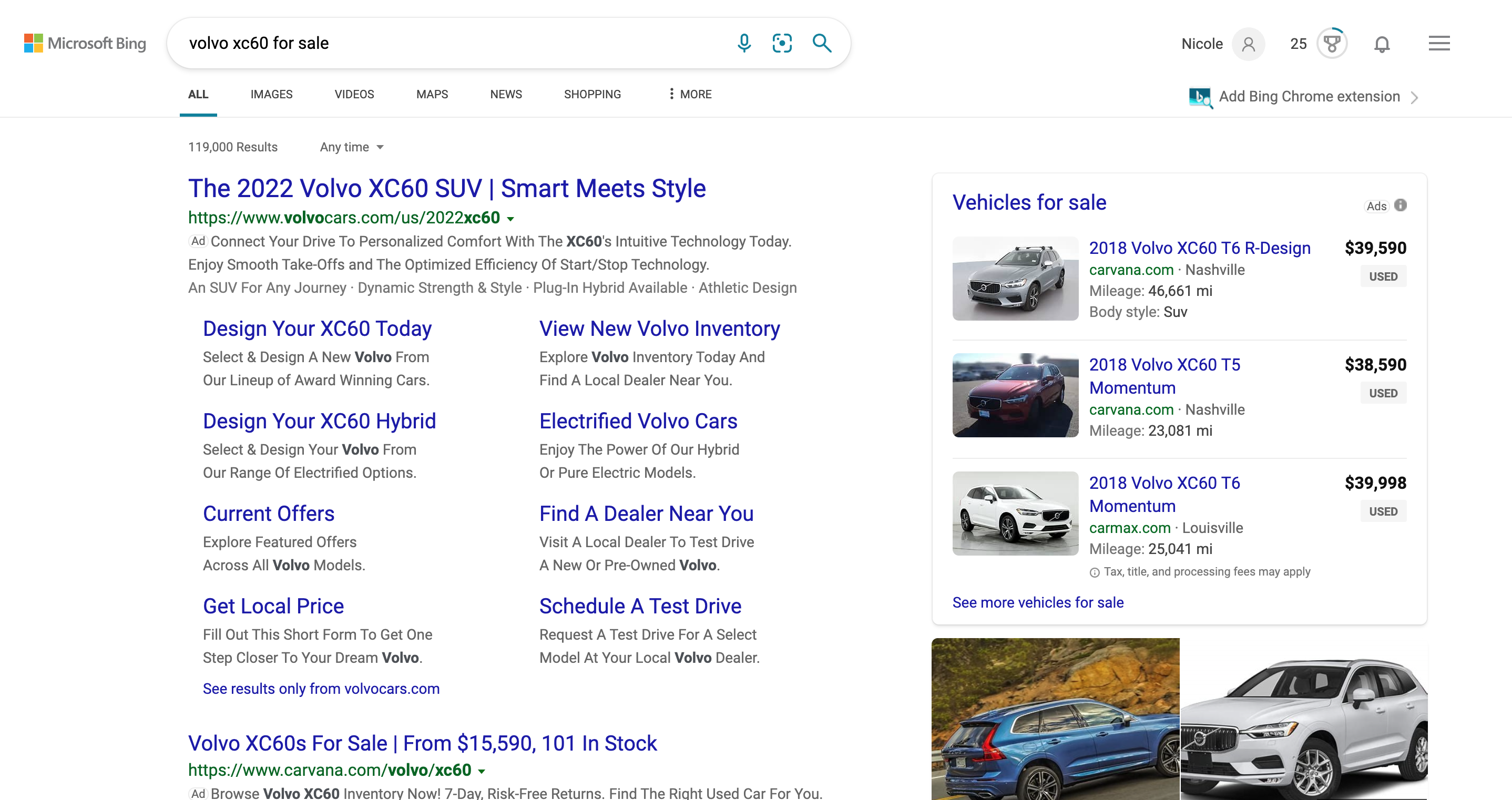Click the info icon beside the Ads label
The width and height of the screenshot is (1512, 800).
1402,205
